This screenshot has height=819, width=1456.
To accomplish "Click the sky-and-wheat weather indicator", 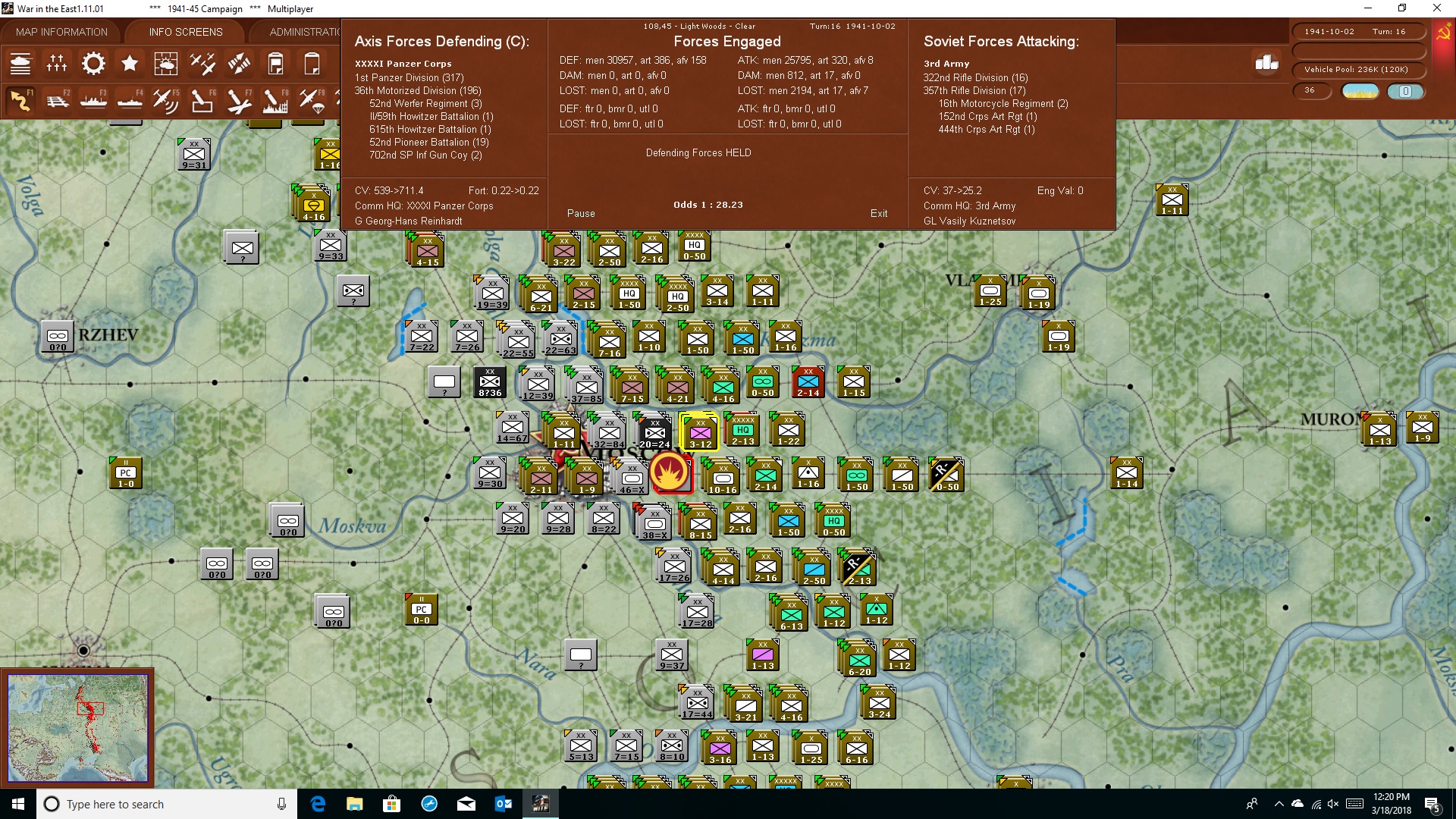I will [1360, 91].
